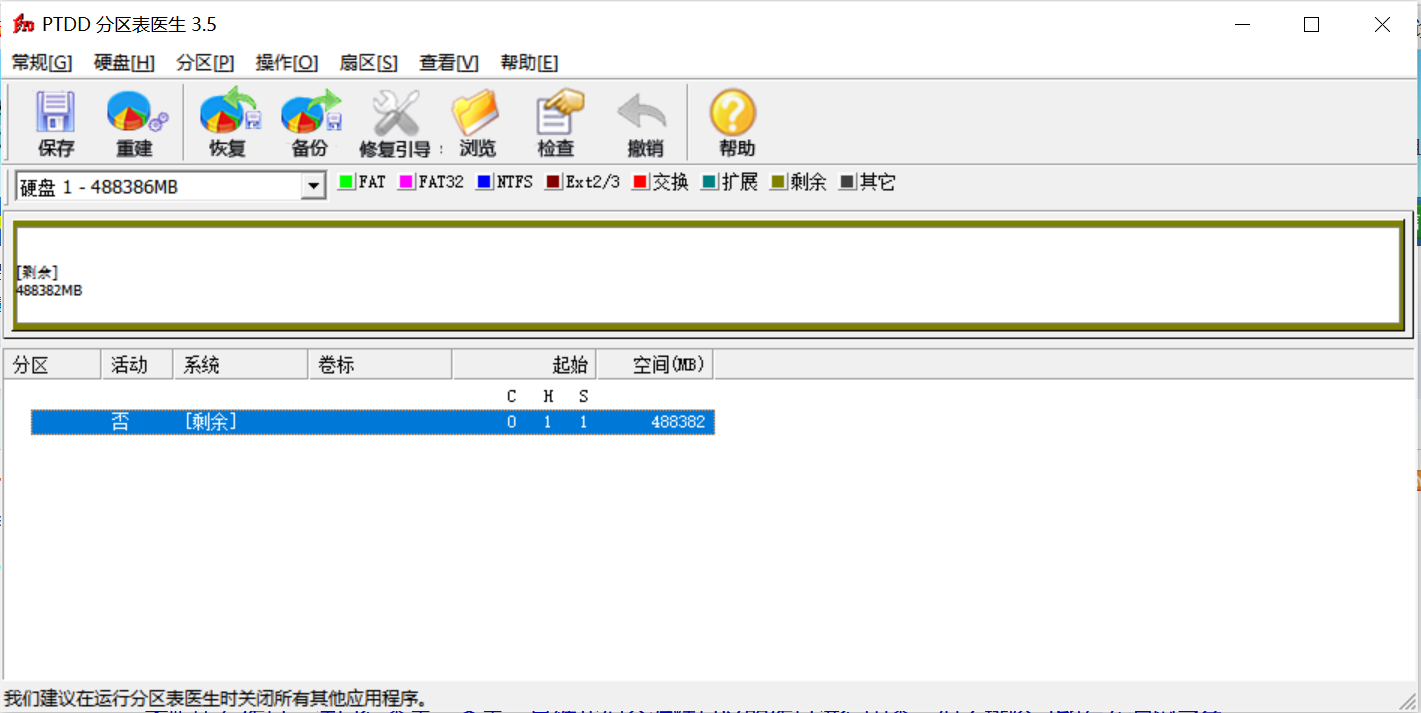
Task: Open the 查看[V] menu
Action: [449, 63]
